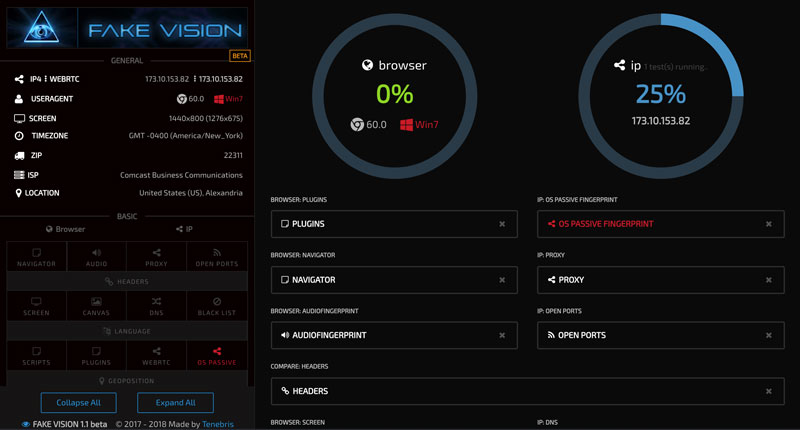Select the Geoposition bar in sidebar
Image resolution: width=800 pixels, height=430 pixels.
tap(127, 381)
